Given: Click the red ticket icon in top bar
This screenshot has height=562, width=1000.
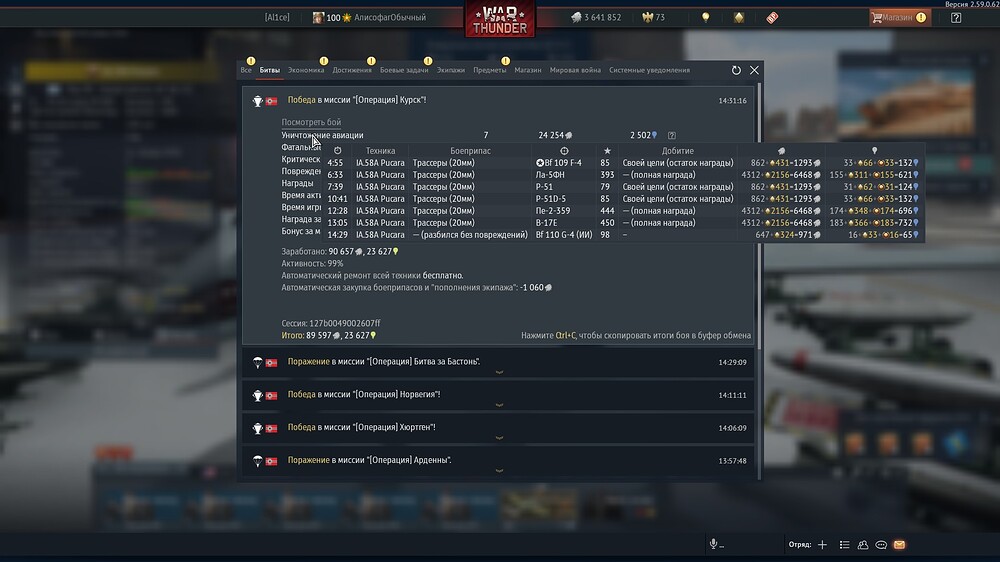Looking at the screenshot, I should tap(772, 18).
